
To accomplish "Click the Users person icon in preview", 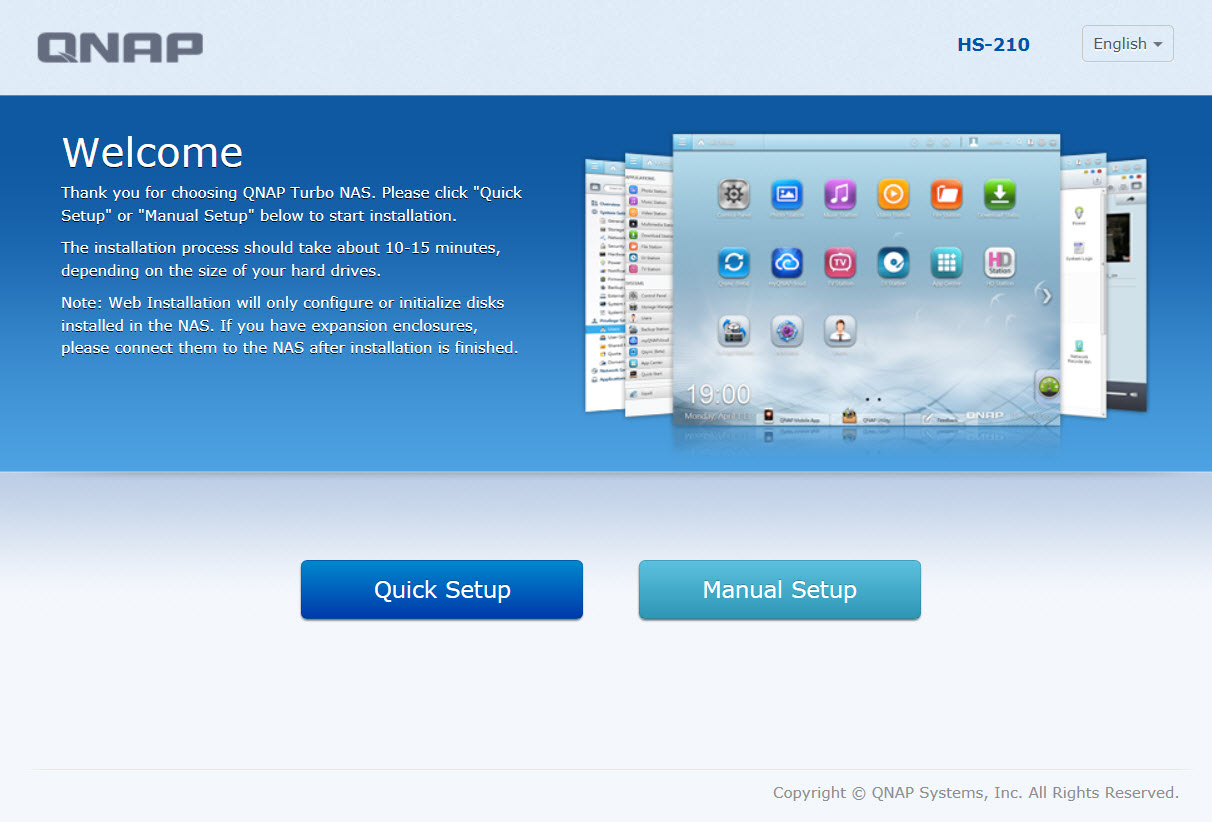I will 840,331.
